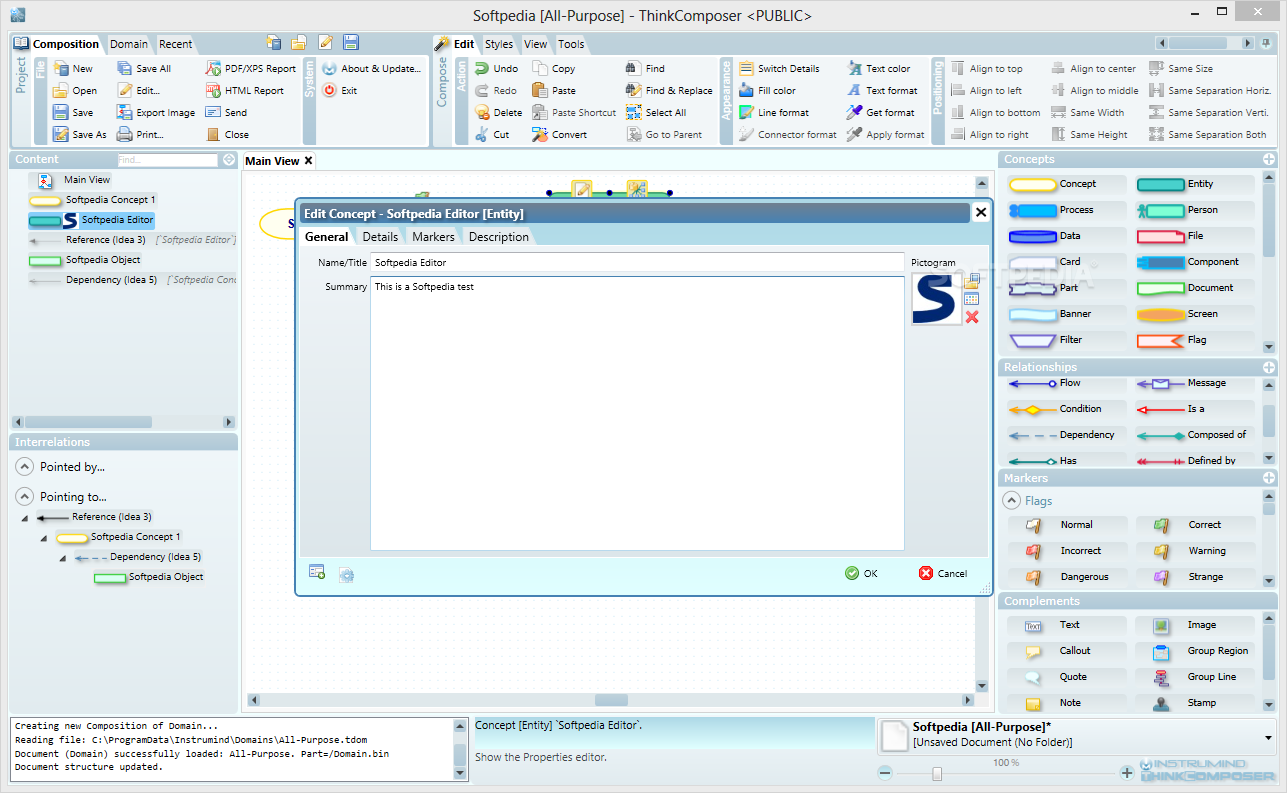Generate PDF/XPS Report
The height and width of the screenshot is (793, 1287).
[x=251, y=69]
